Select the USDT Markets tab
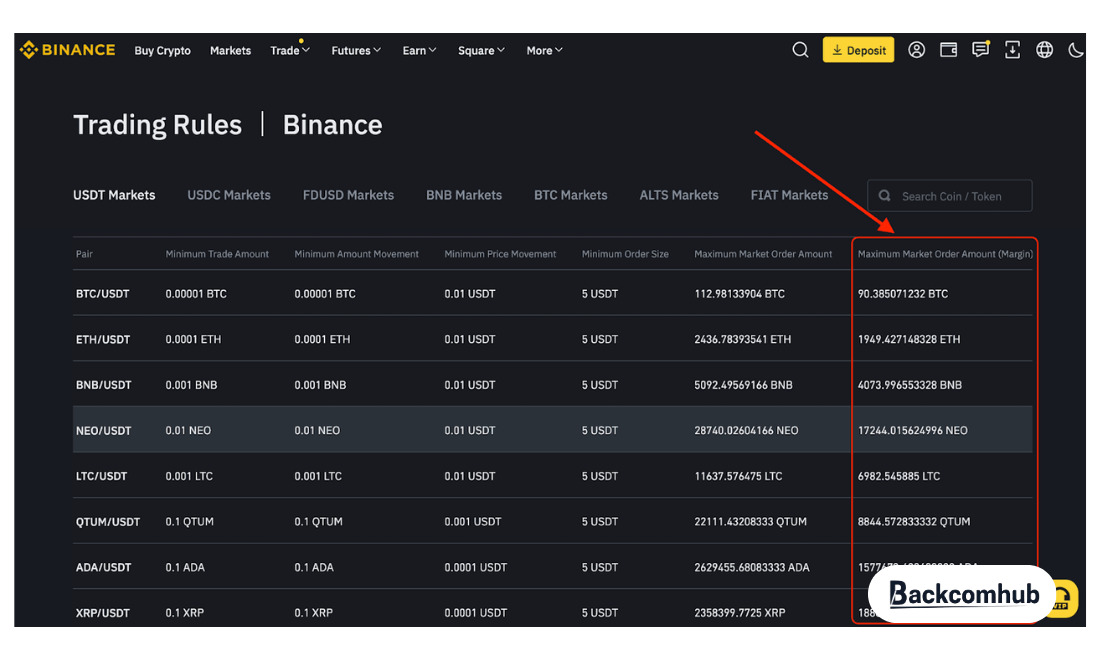The width and height of the screenshot is (1100, 660). [x=114, y=195]
